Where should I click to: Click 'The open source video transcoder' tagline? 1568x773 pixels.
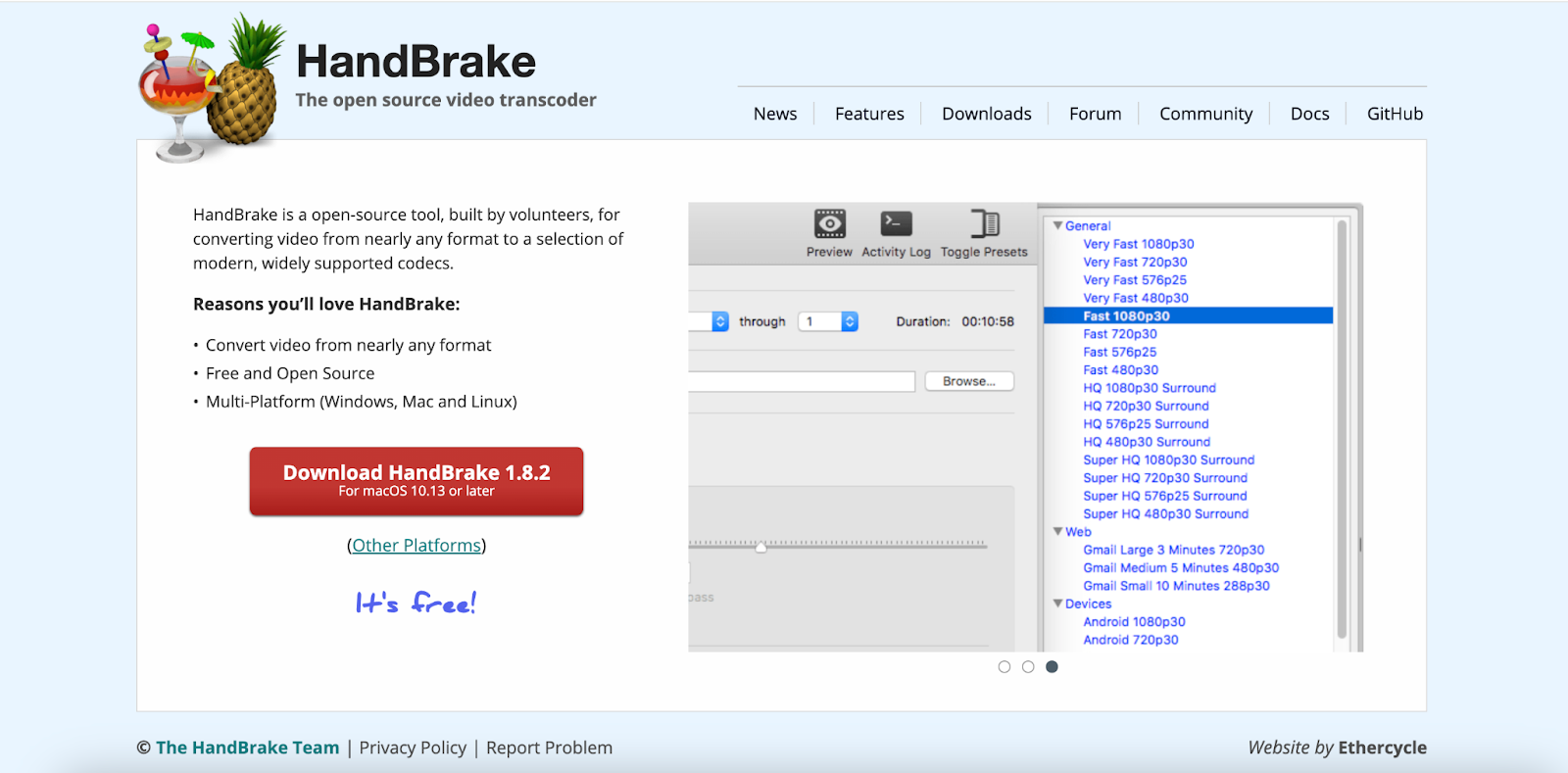click(x=446, y=100)
